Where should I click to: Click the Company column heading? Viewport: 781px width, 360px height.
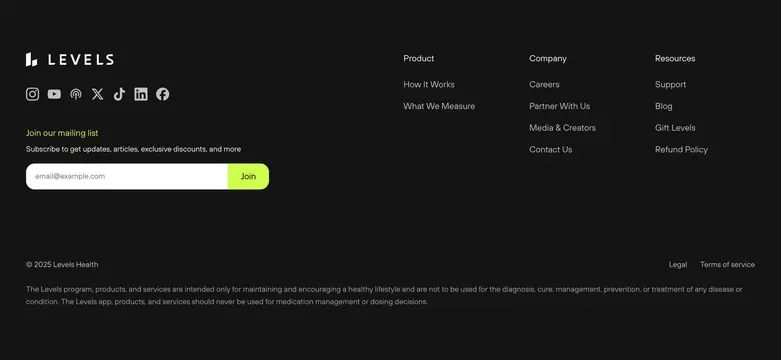pos(548,58)
